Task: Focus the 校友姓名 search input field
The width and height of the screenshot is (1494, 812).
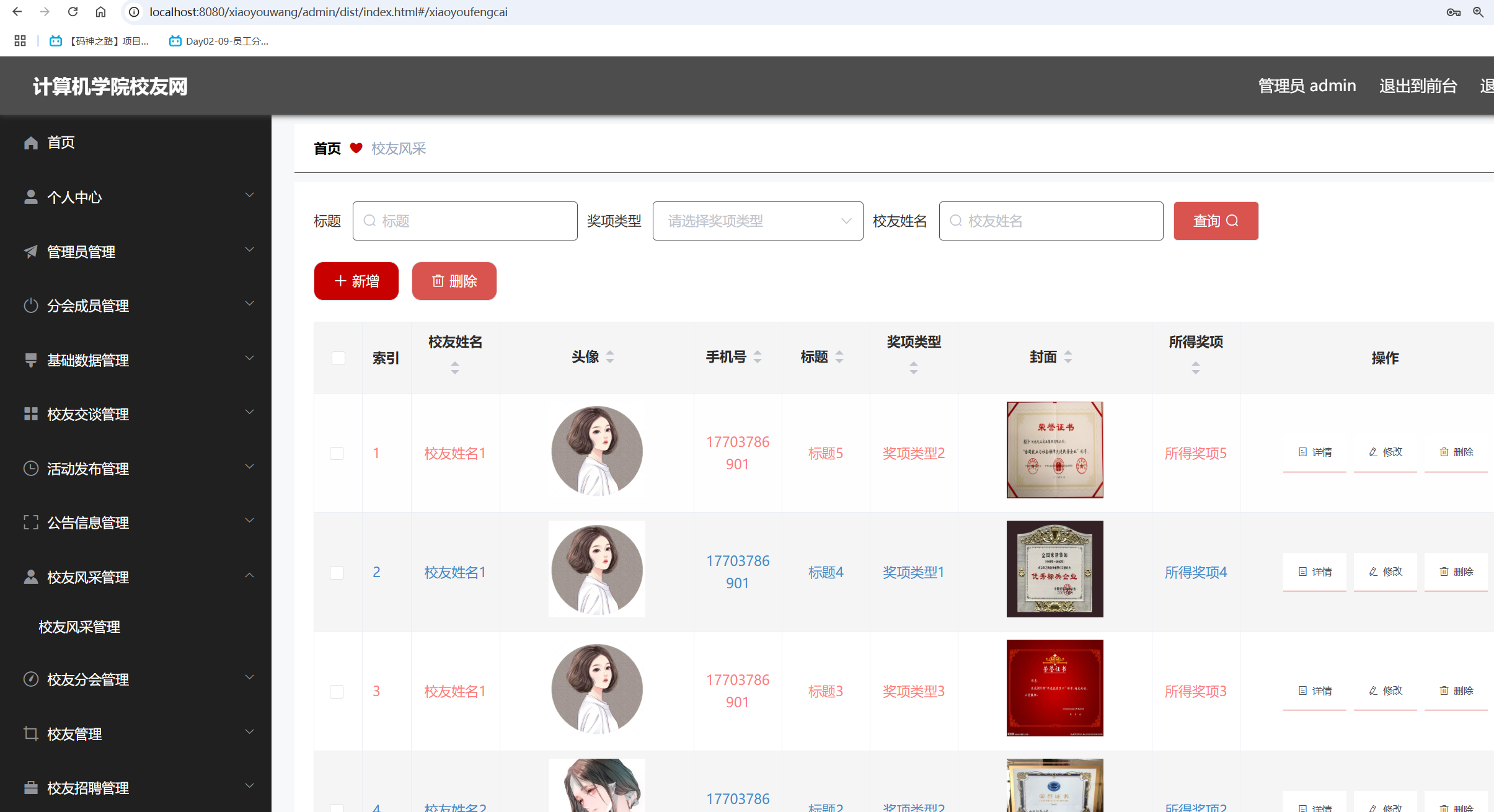Action: (x=1051, y=221)
